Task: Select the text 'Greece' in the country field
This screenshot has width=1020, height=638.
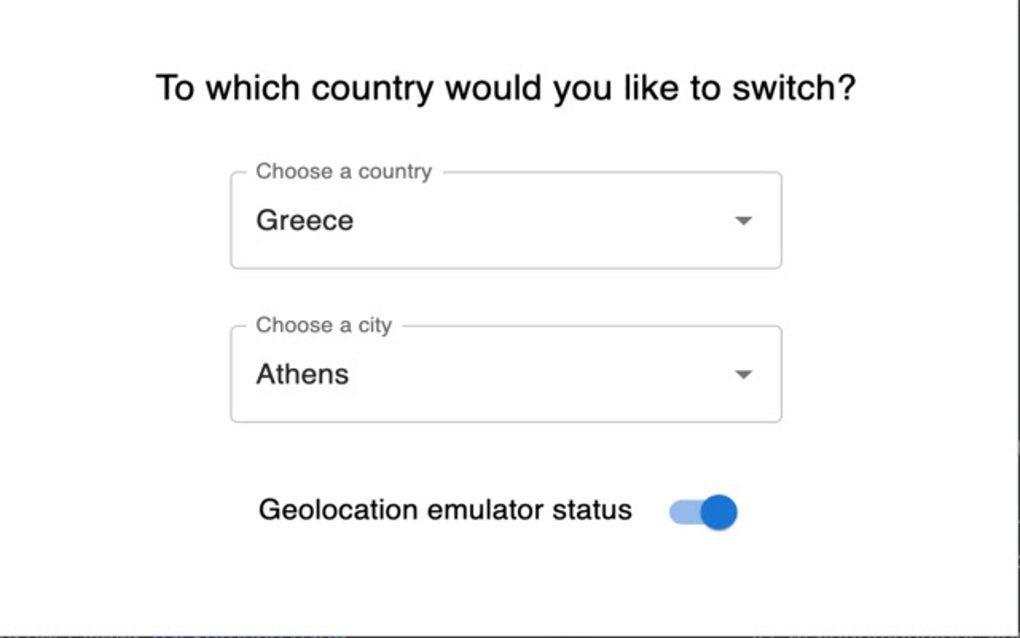Action: tap(304, 220)
